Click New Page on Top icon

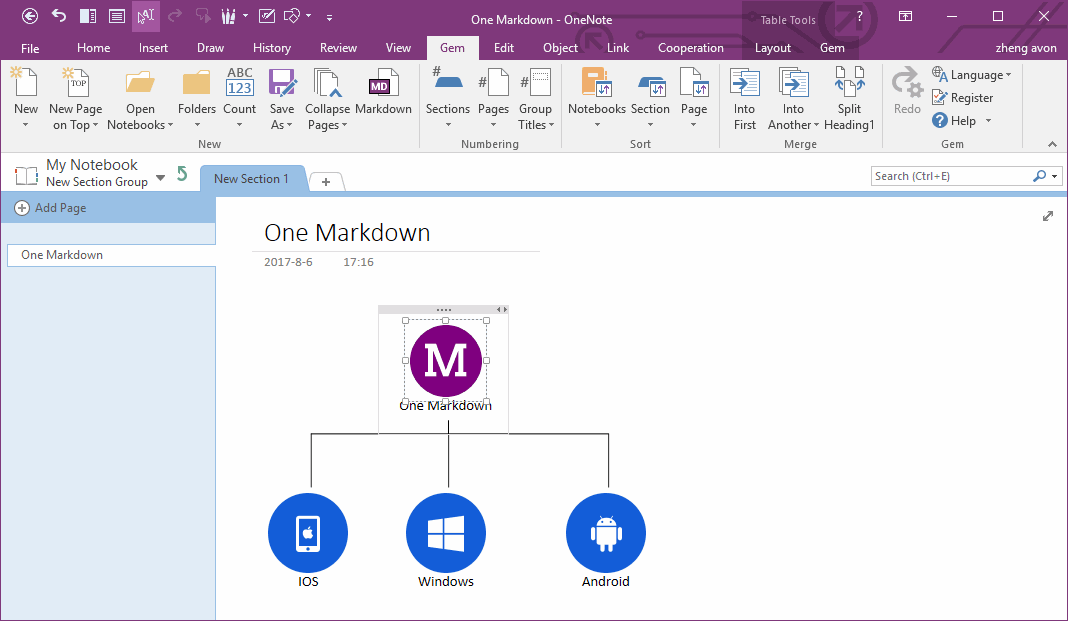click(x=75, y=82)
